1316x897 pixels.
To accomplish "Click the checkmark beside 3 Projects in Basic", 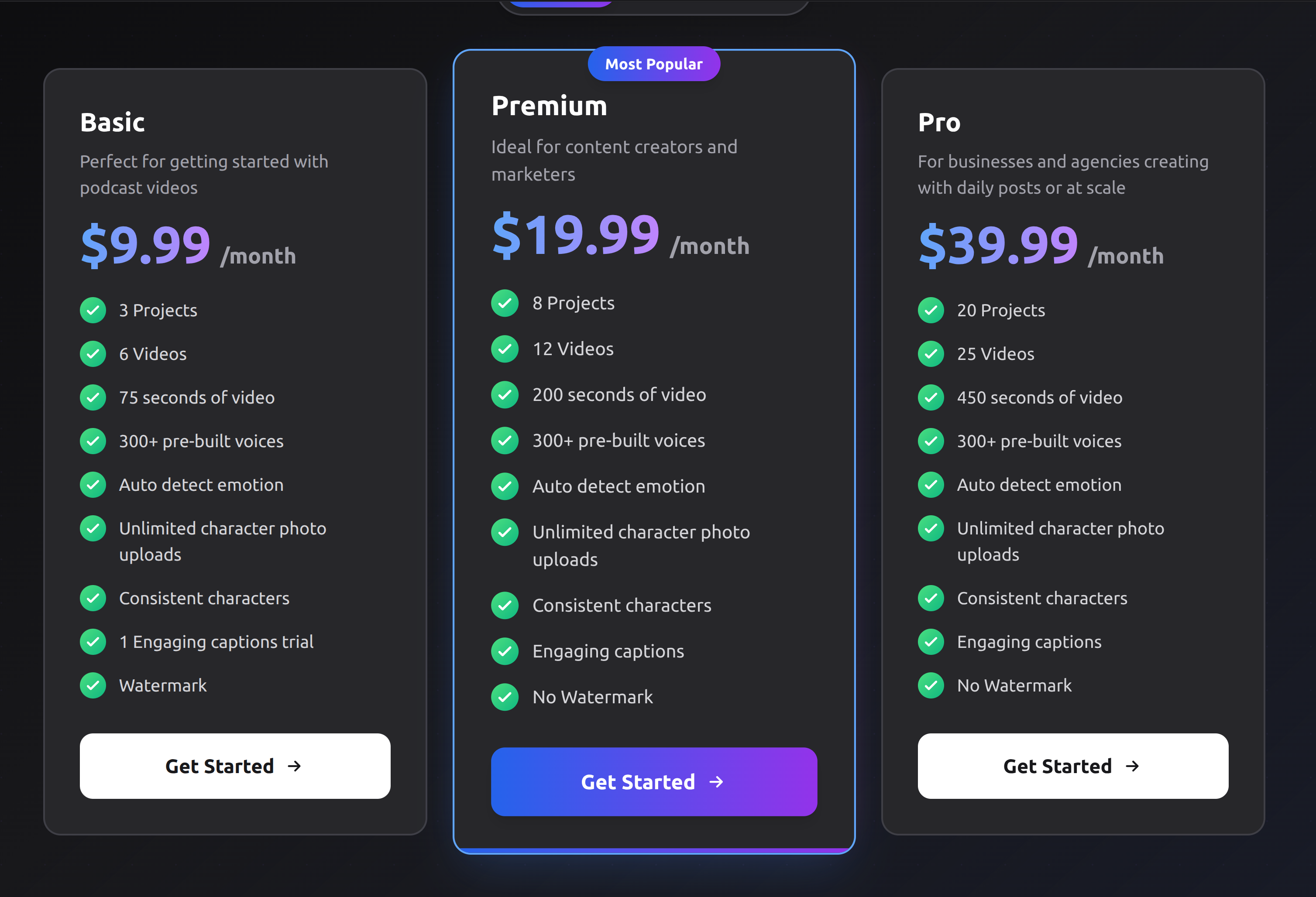I will (93, 310).
